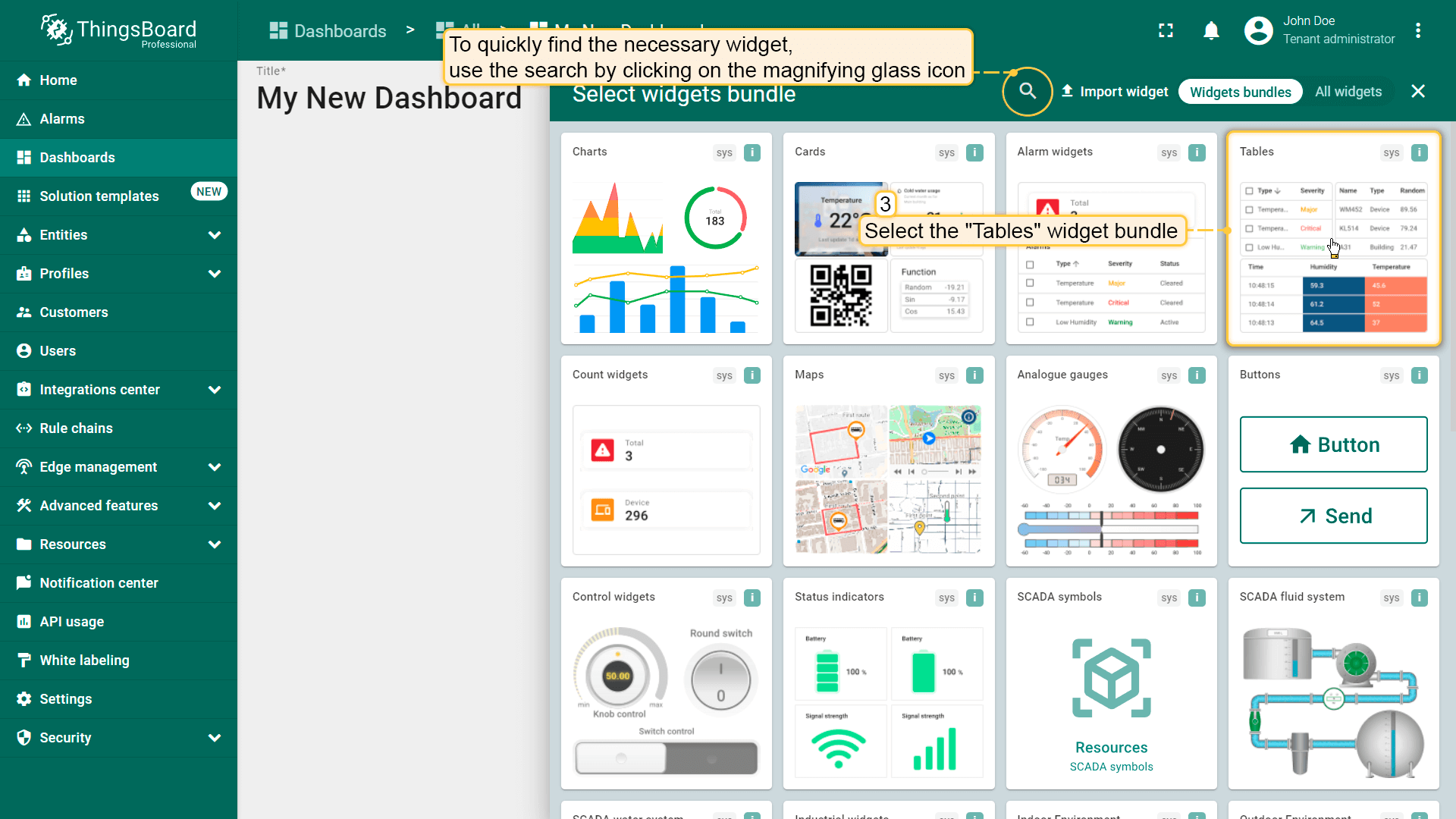Expand the Integrations center section
The image size is (1456, 819).
point(215,390)
